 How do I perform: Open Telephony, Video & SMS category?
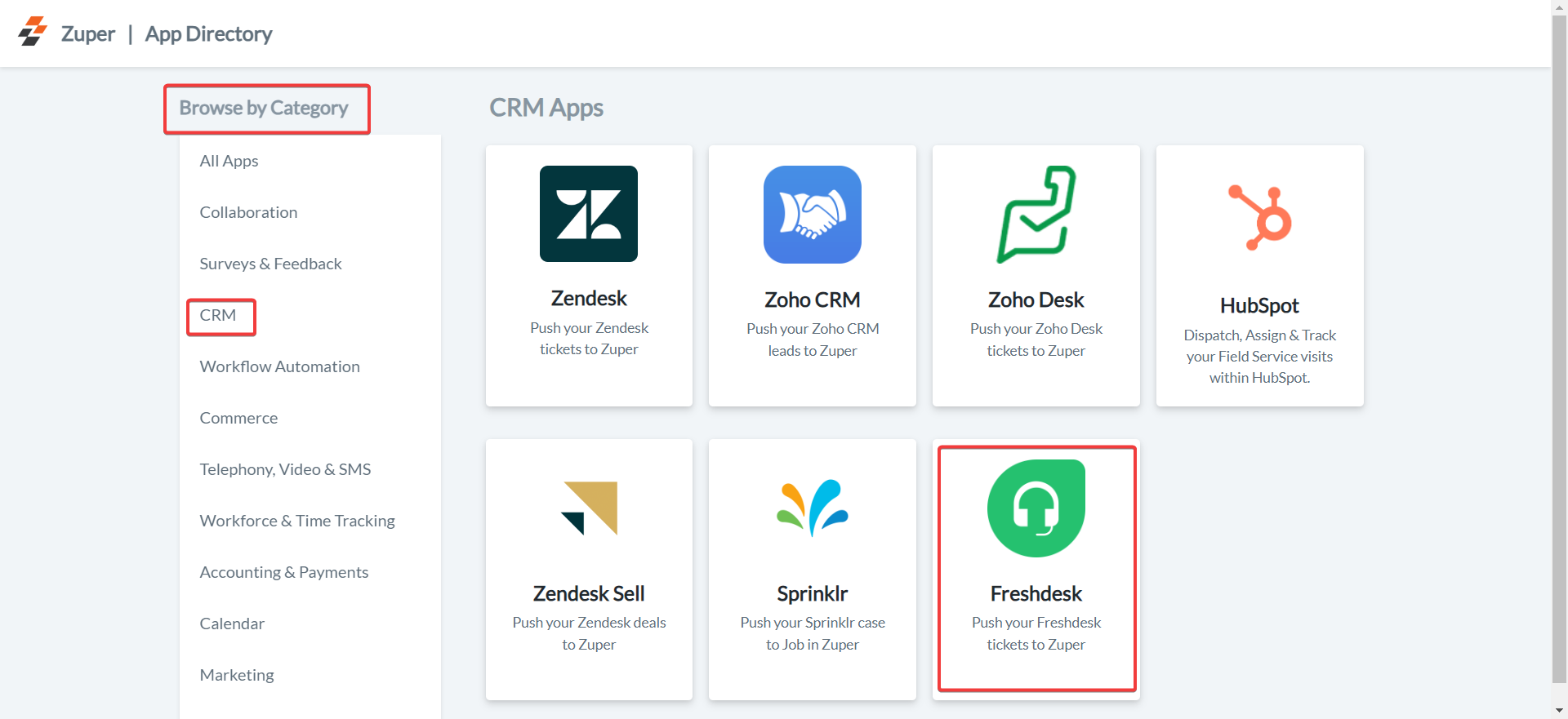point(285,469)
